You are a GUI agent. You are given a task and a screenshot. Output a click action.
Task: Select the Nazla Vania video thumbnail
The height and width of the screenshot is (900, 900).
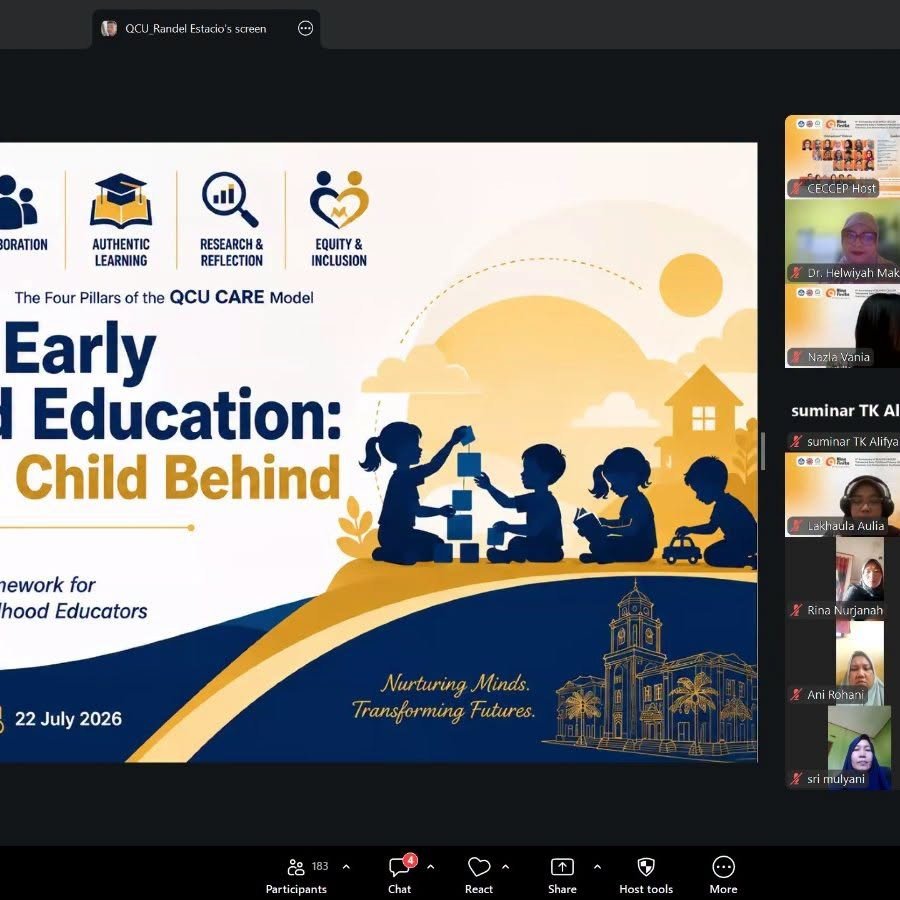pos(843,325)
